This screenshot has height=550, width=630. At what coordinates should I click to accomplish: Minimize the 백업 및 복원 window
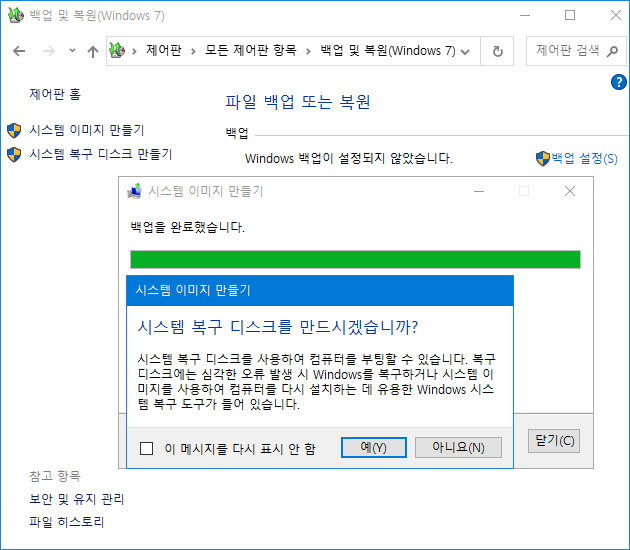tap(525, 15)
